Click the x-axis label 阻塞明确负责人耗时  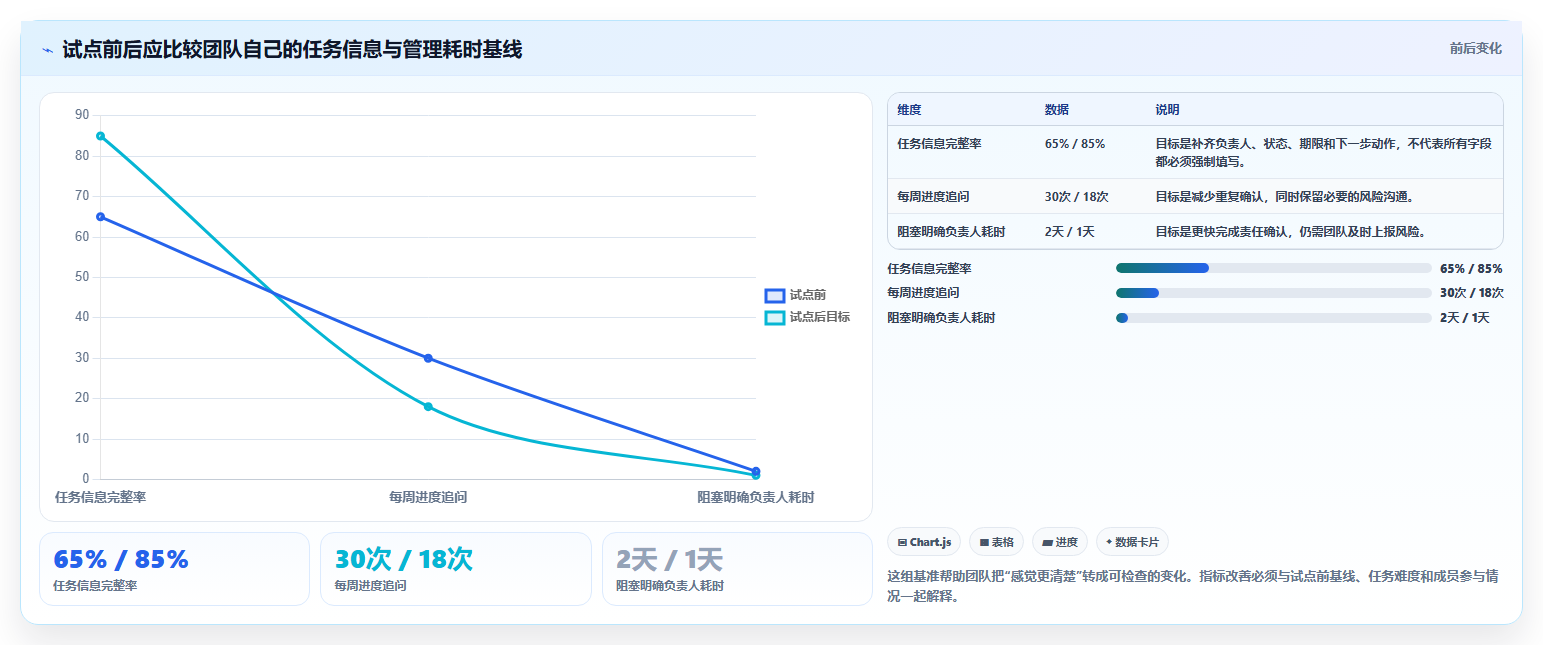(756, 497)
